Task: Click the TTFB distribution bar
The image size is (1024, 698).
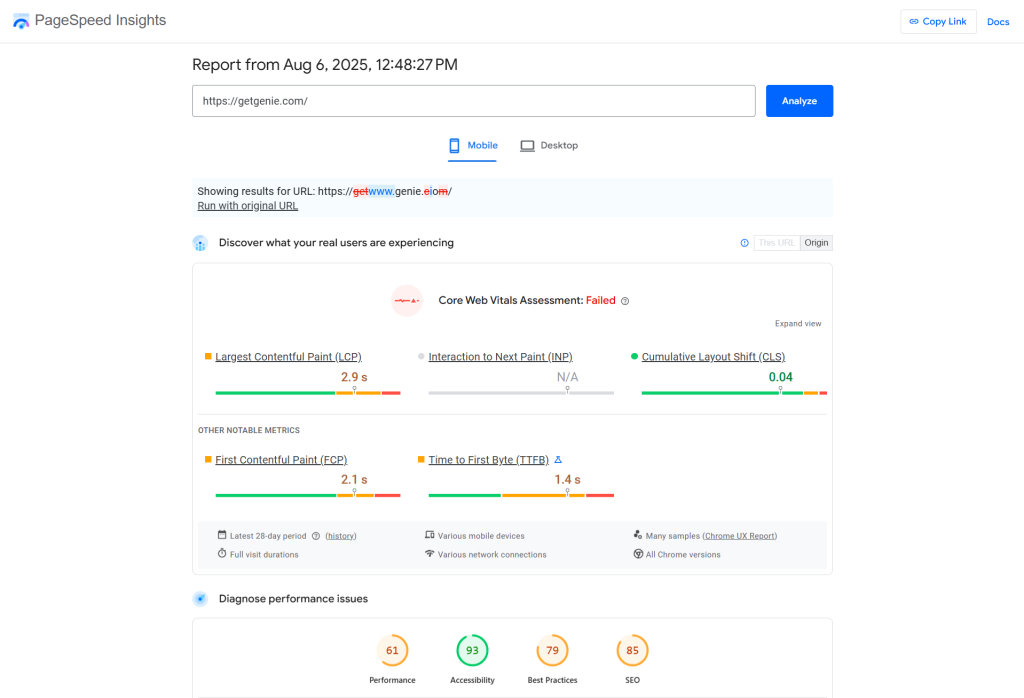Action: 521,496
